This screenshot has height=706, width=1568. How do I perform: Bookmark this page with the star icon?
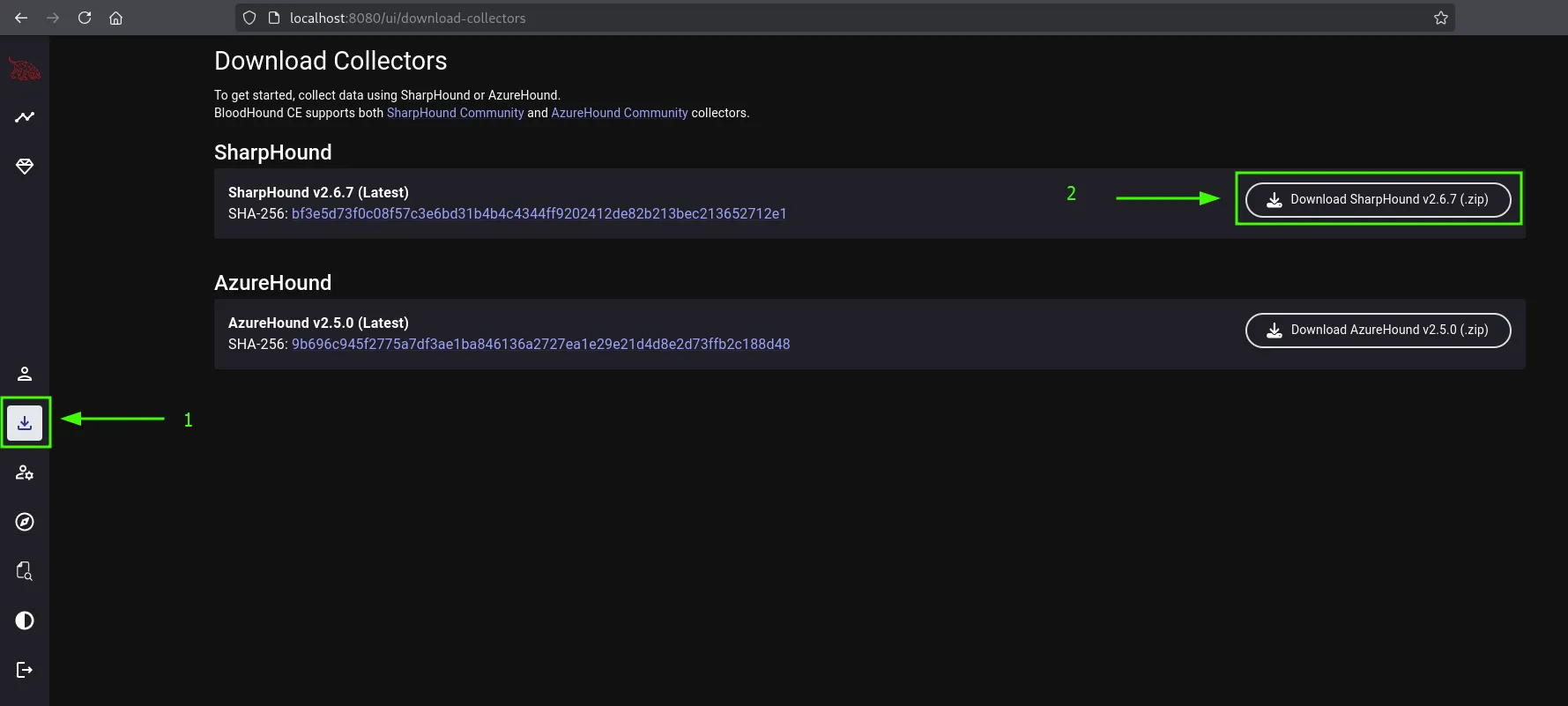1441,18
